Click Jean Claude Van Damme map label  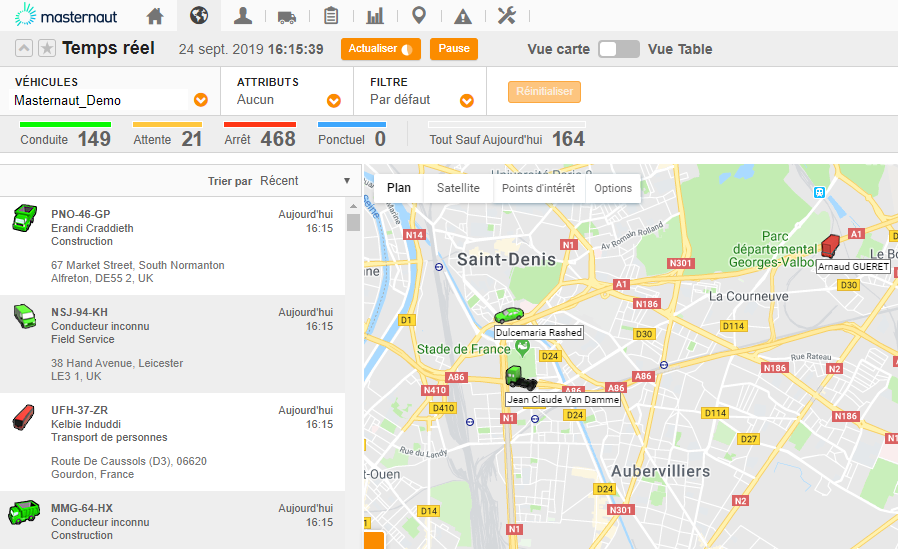coord(564,400)
